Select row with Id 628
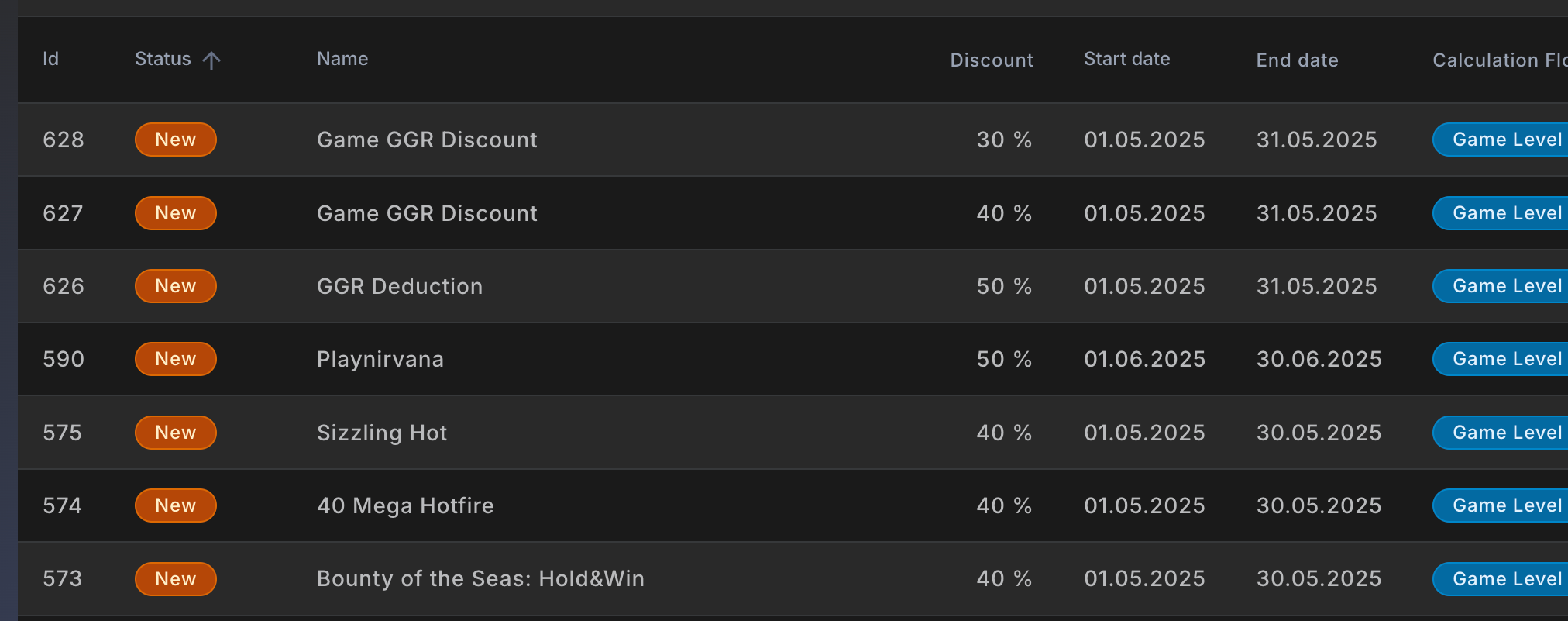The height and width of the screenshot is (621, 1568). pyautogui.click(x=64, y=140)
